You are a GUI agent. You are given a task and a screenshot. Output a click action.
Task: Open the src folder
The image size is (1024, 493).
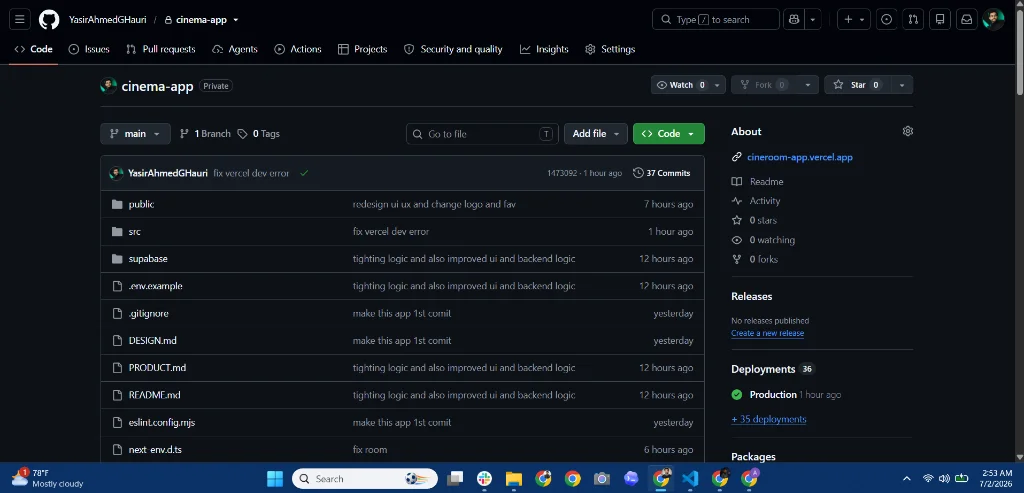[x=135, y=232]
